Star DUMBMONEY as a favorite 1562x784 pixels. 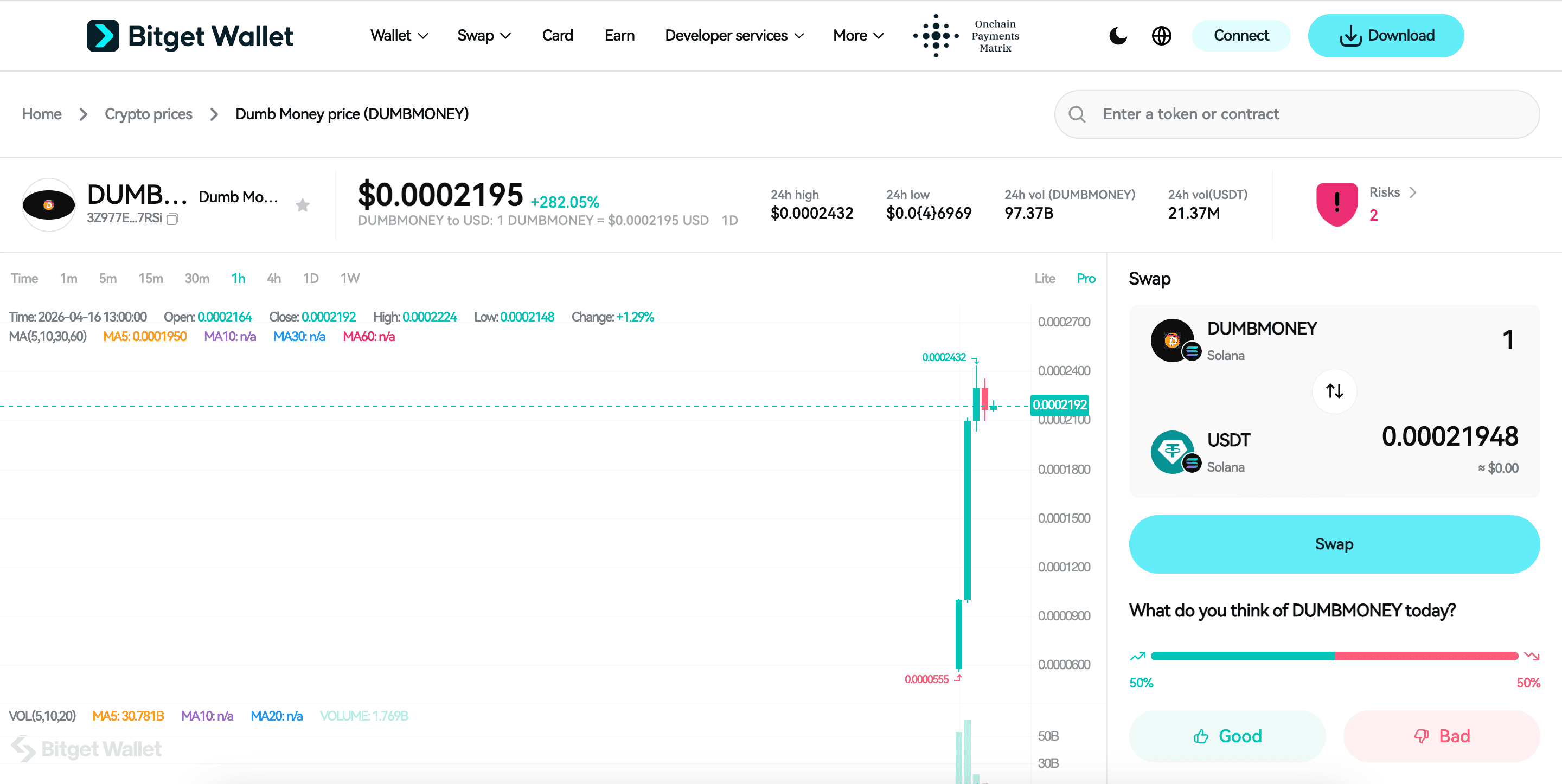pyautogui.click(x=302, y=205)
